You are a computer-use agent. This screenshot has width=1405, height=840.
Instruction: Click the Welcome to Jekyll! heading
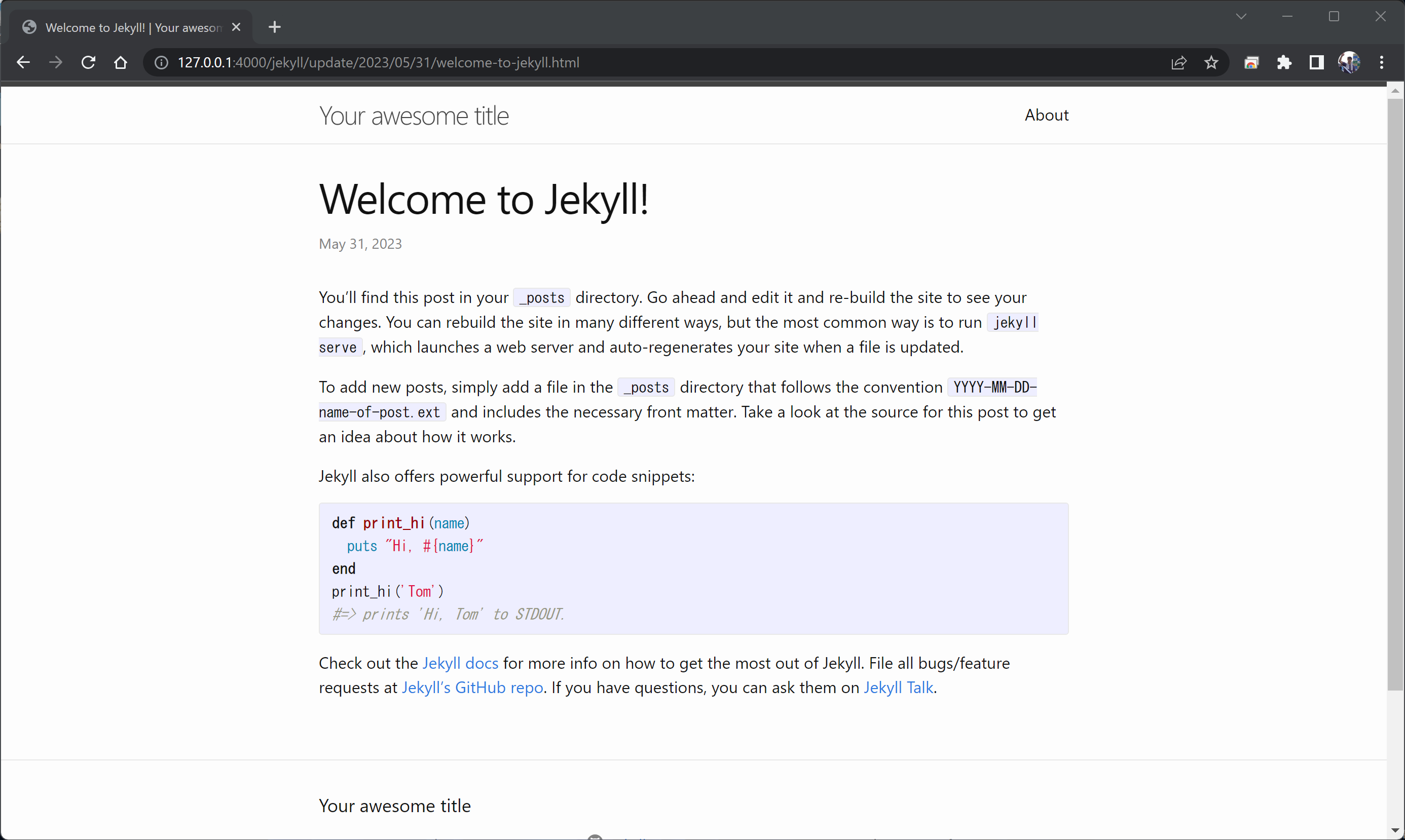[x=484, y=199]
